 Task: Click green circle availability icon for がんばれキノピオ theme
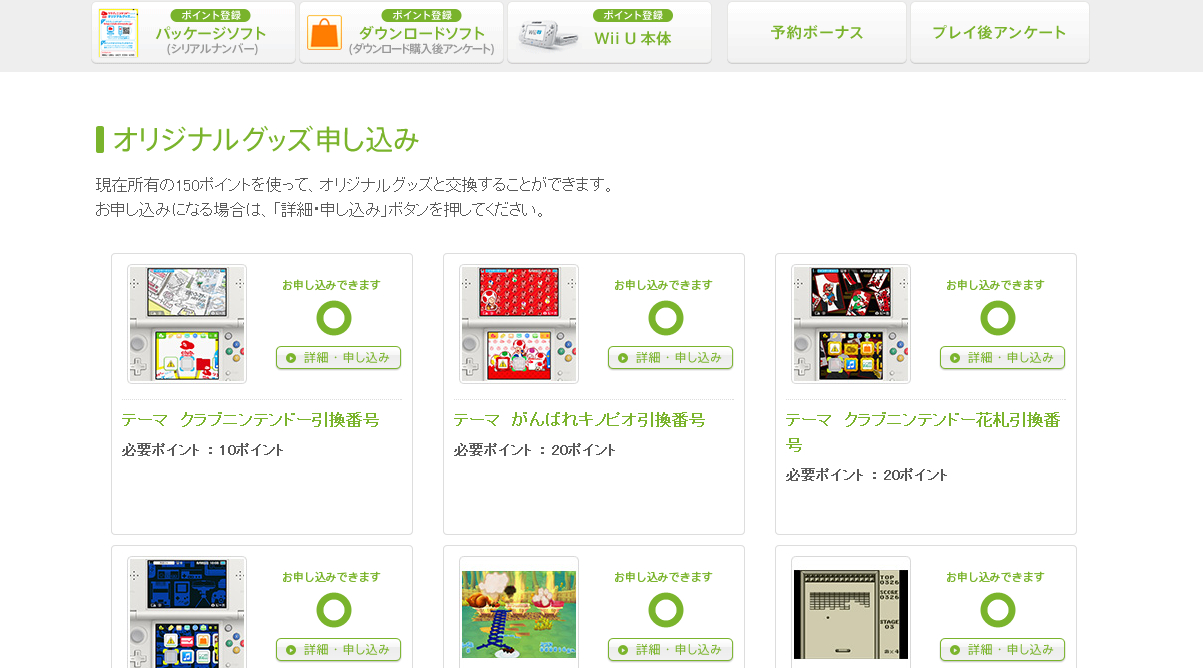click(x=666, y=318)
